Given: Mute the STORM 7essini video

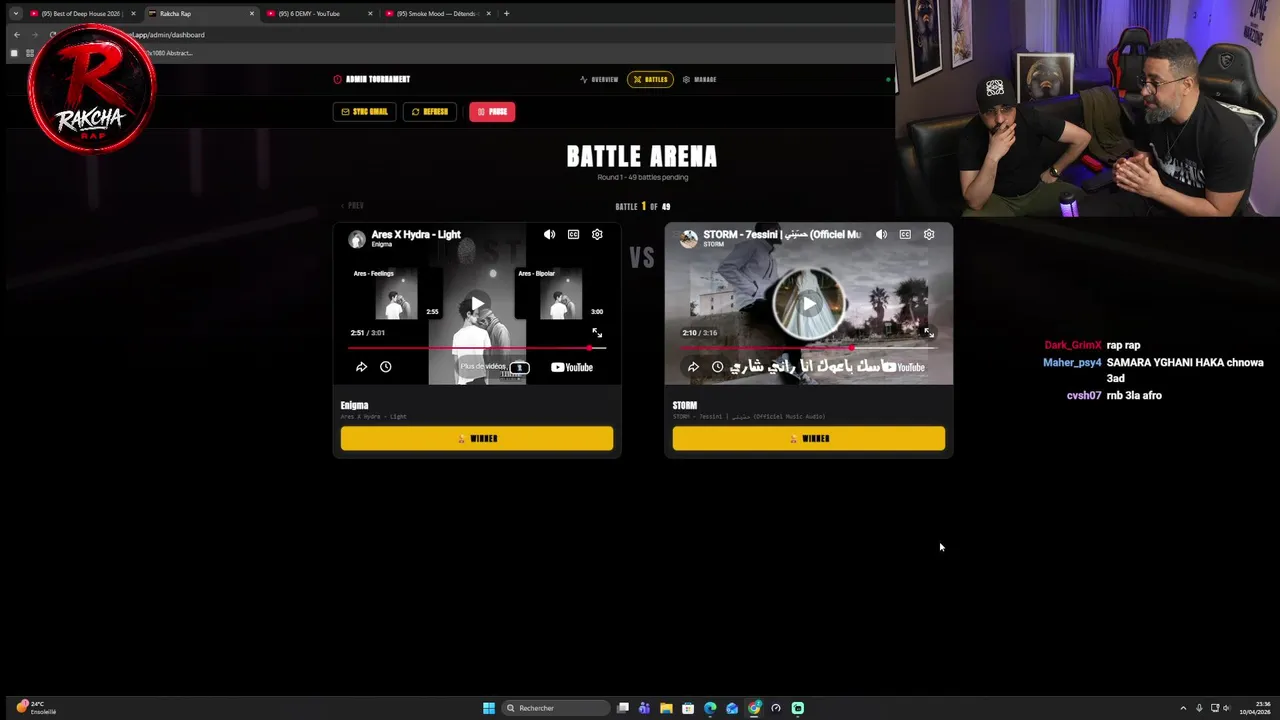Looking at the screenshot, I should coord(881,234).
